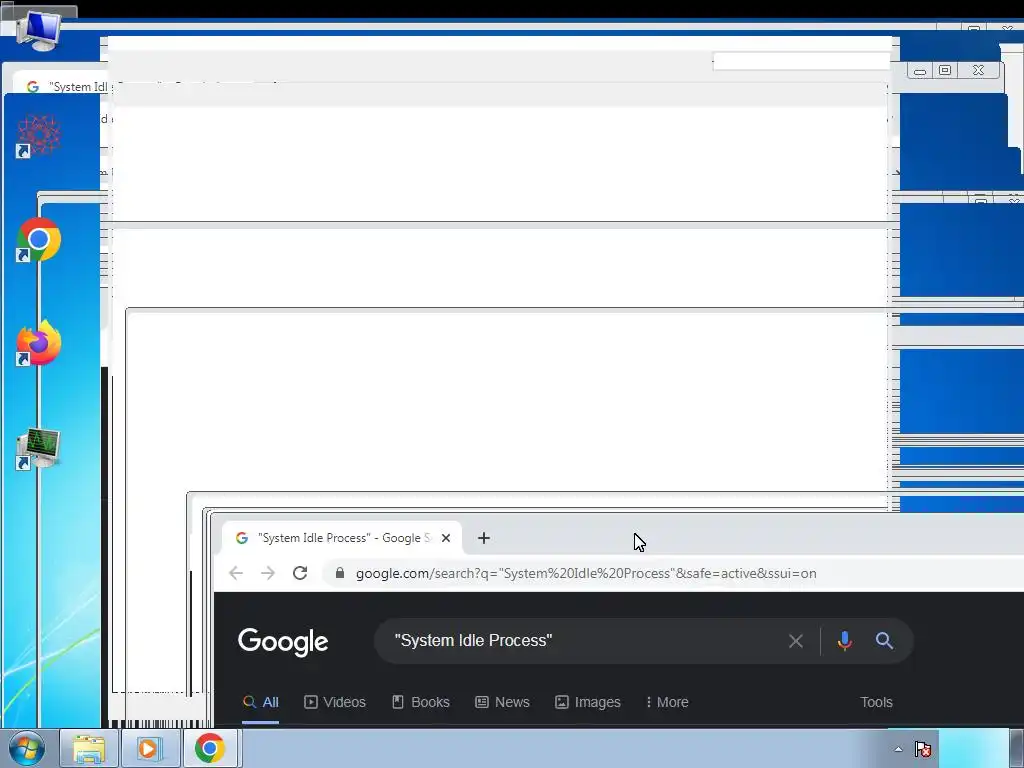Switch to Books results

(421, 703)
